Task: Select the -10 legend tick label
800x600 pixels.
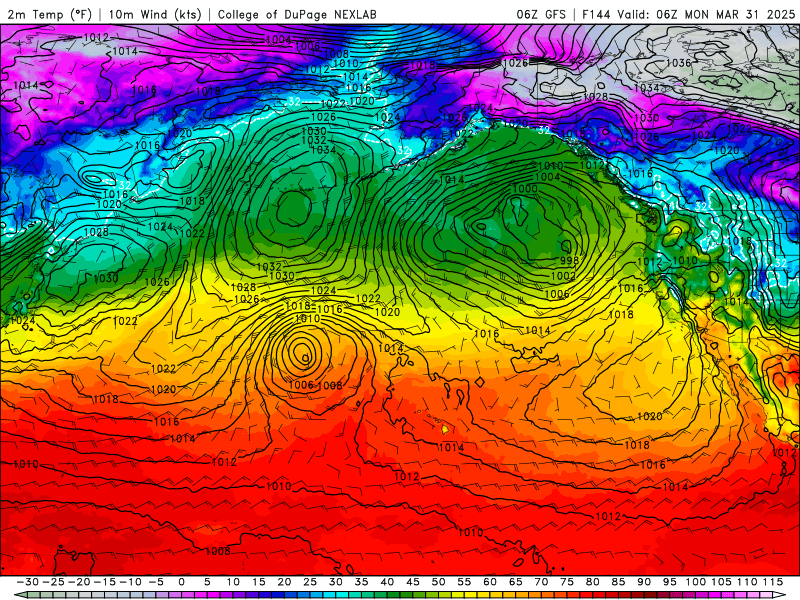Action: click(130, 582)
